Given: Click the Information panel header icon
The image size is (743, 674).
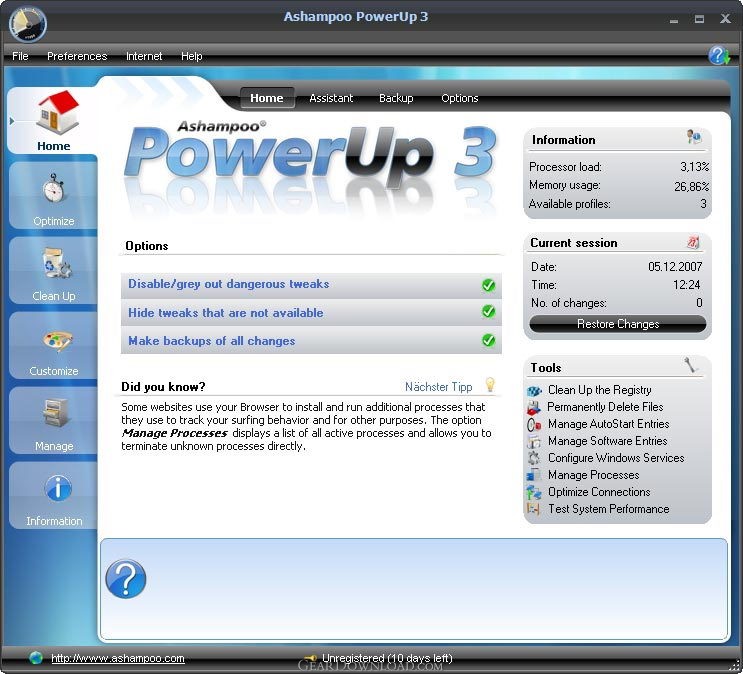Looking at the screenshot, I should pos(694,138).
